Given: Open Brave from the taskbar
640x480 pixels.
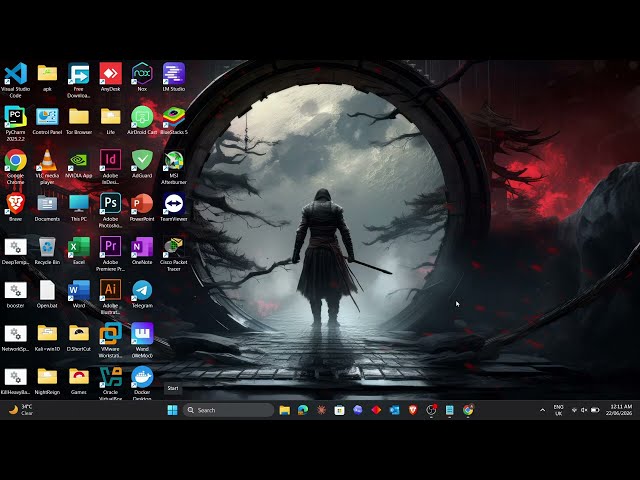Looking at the screenshot, I should pyautogui.click(x=413, y=410).
